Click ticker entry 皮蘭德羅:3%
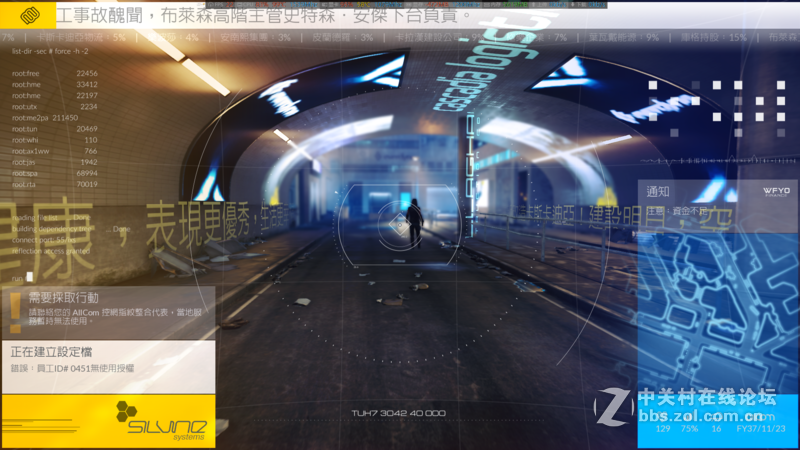 [342, 37]
